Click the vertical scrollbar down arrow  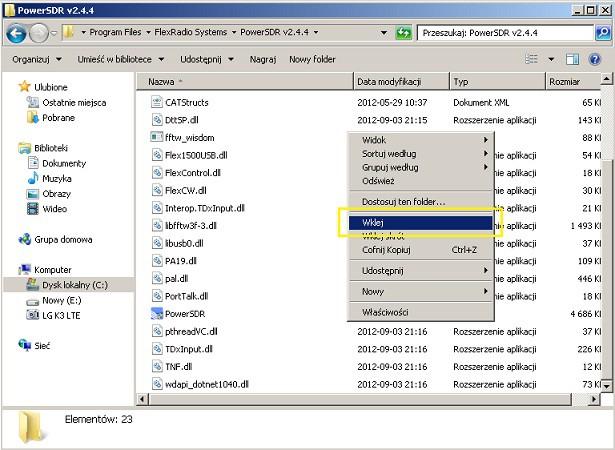[606, 386]
